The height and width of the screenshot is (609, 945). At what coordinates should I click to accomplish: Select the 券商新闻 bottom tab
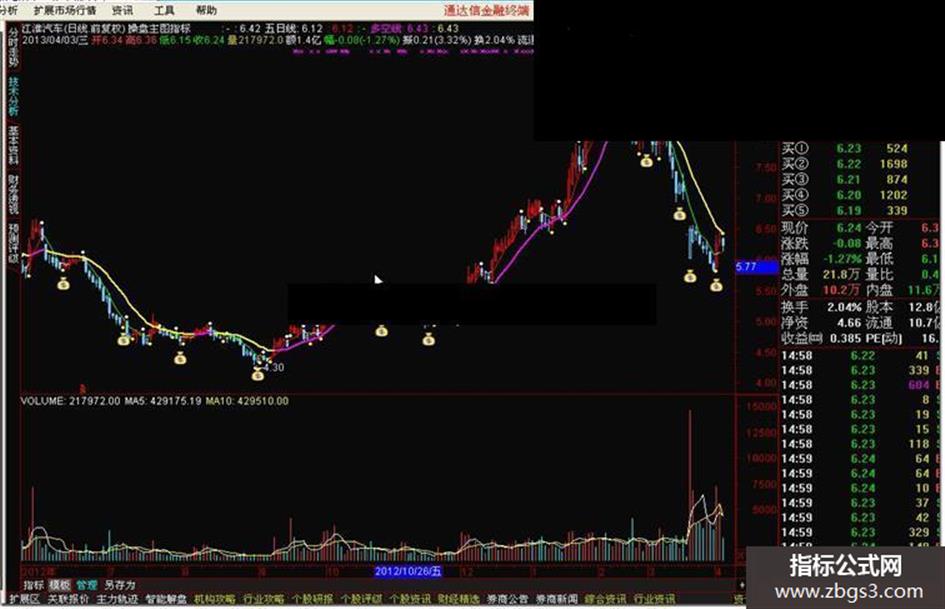click(556, 599)
